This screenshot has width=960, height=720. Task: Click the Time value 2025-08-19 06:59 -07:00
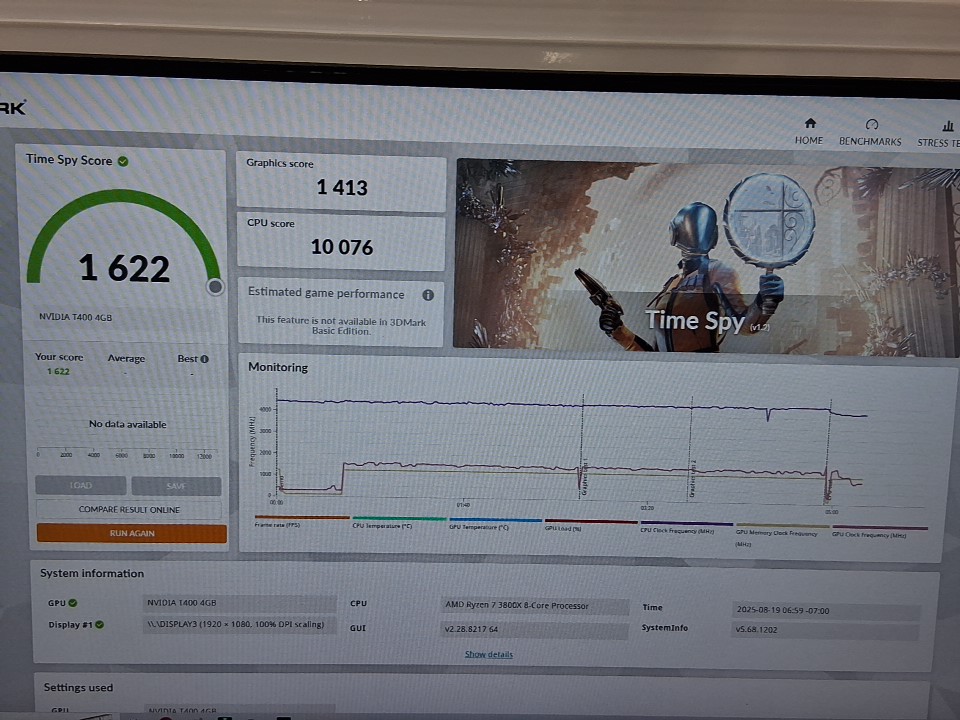coord(826,610)
